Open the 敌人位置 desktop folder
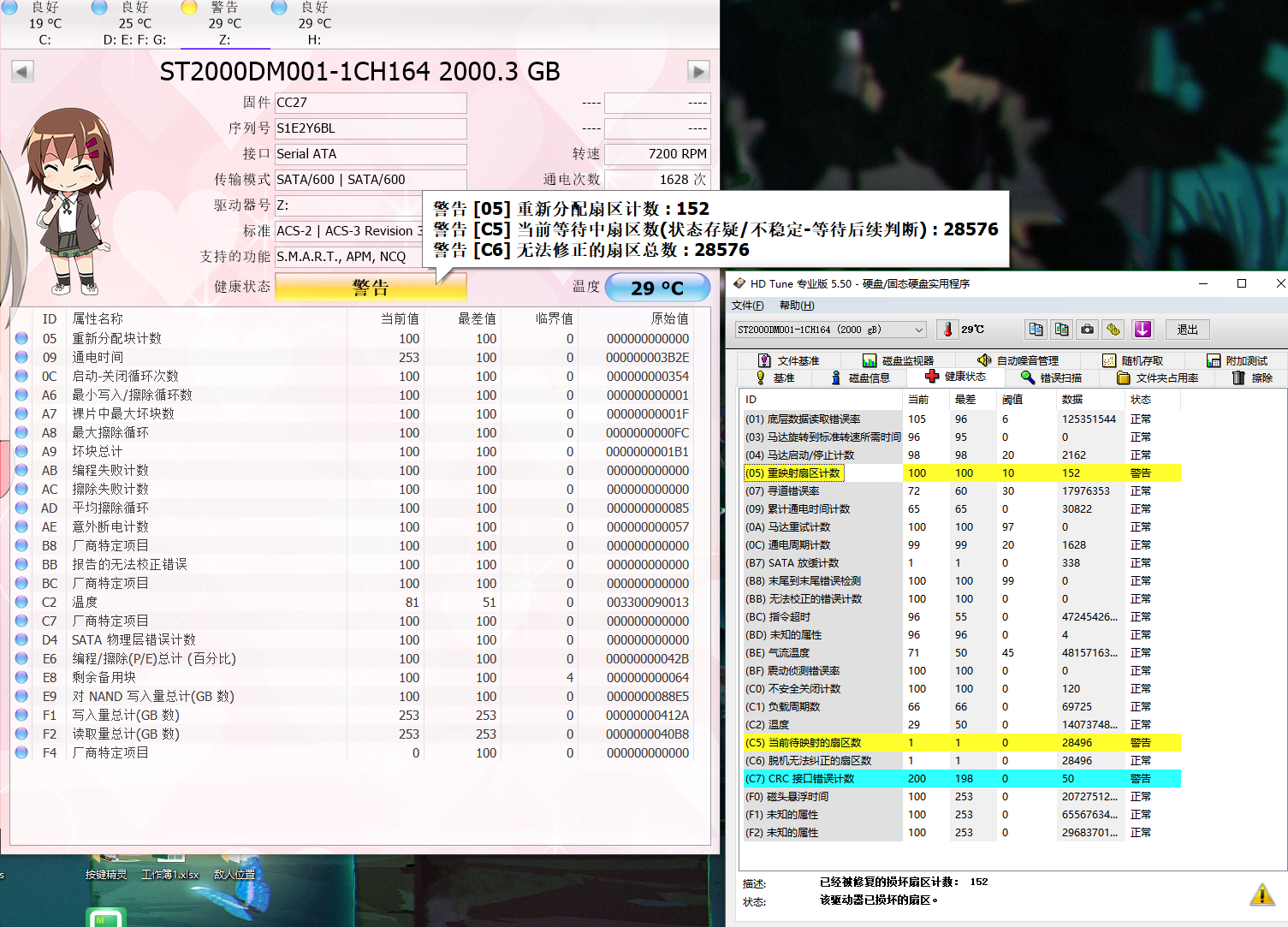 pyautogui.click(x=234, y=866)
